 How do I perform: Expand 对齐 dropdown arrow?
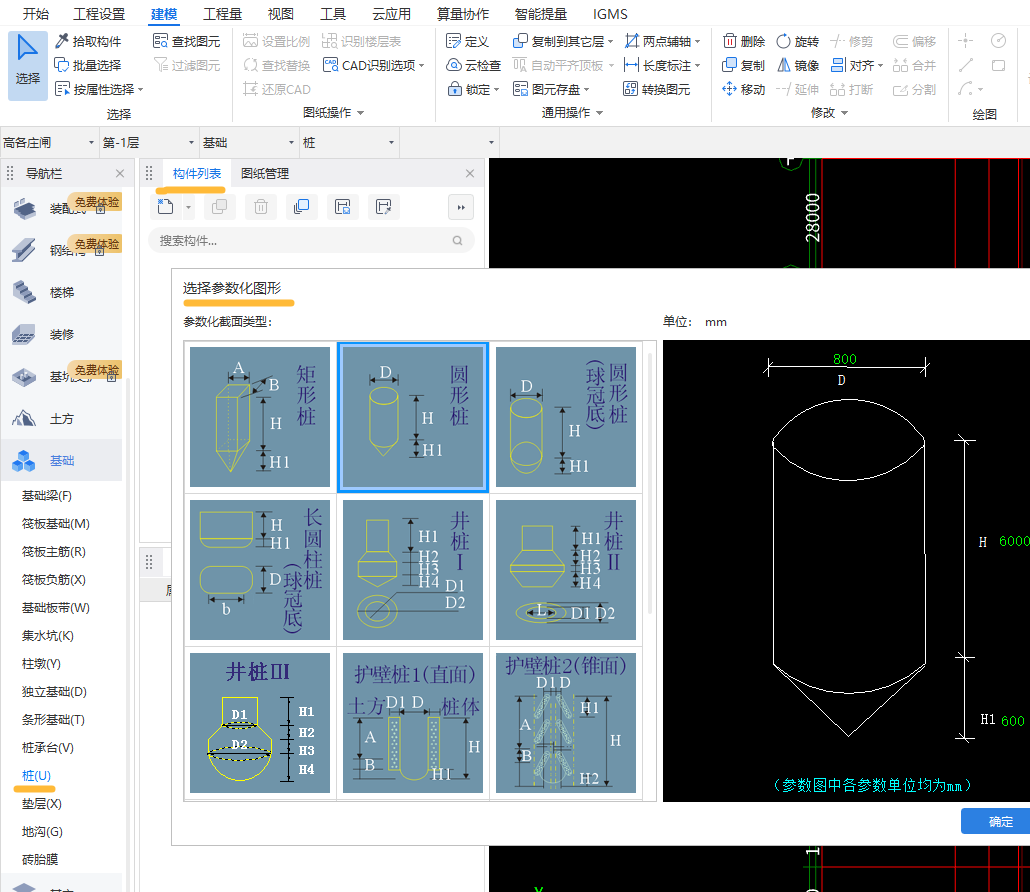click(880, 66)
